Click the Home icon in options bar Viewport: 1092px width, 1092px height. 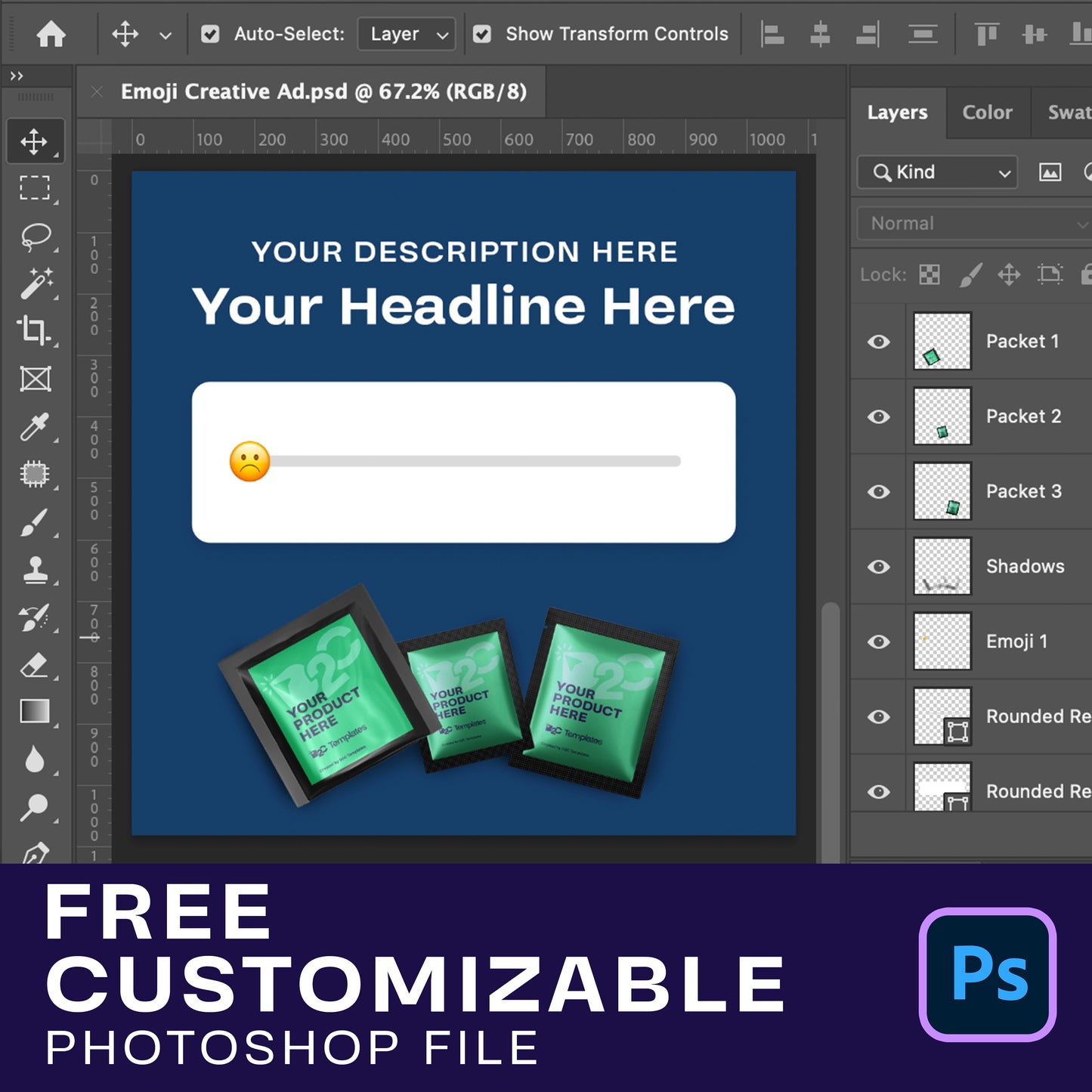51,34
